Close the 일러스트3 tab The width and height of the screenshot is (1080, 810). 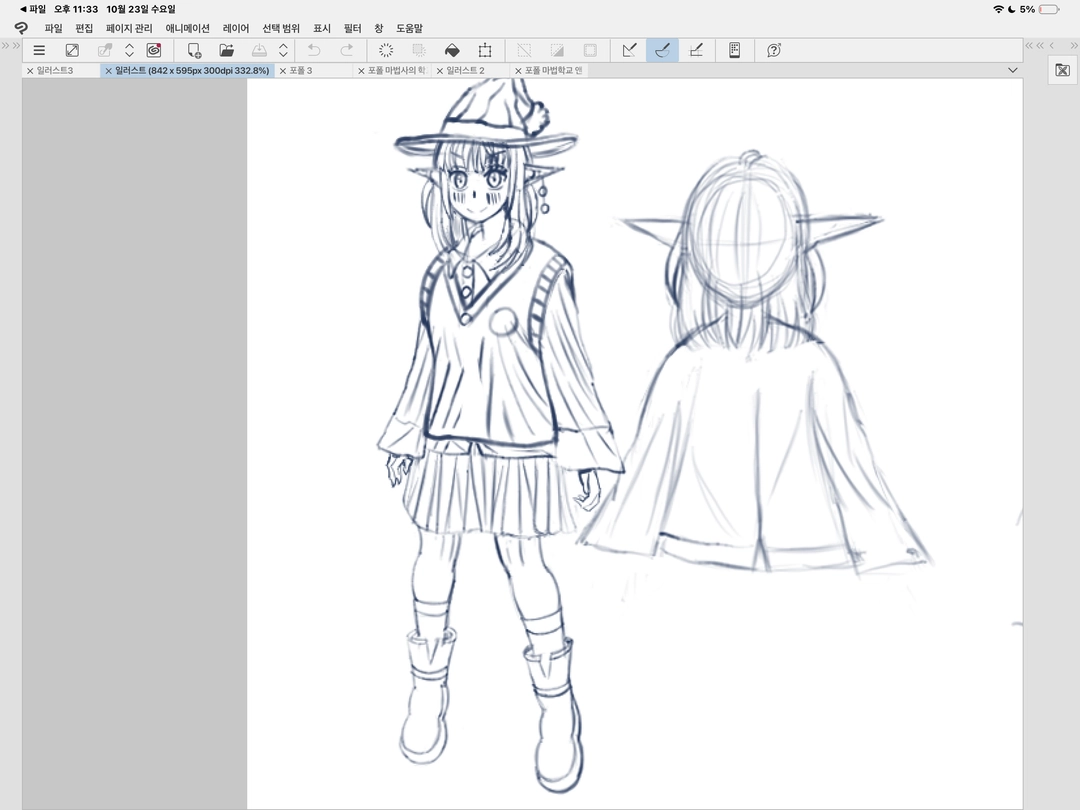click(30, 70)
